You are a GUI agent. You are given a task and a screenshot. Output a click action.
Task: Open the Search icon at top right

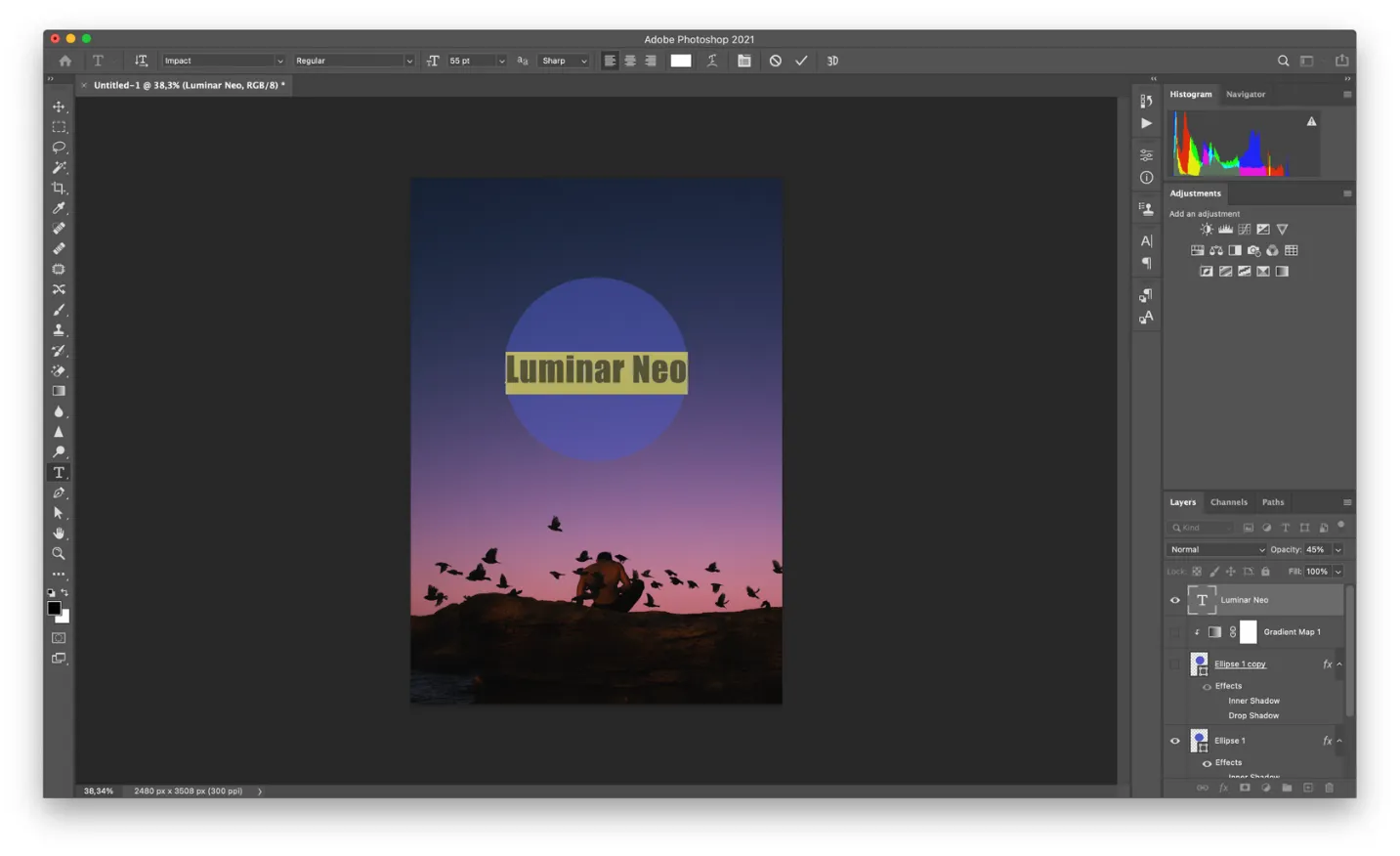pos(1284,61)
